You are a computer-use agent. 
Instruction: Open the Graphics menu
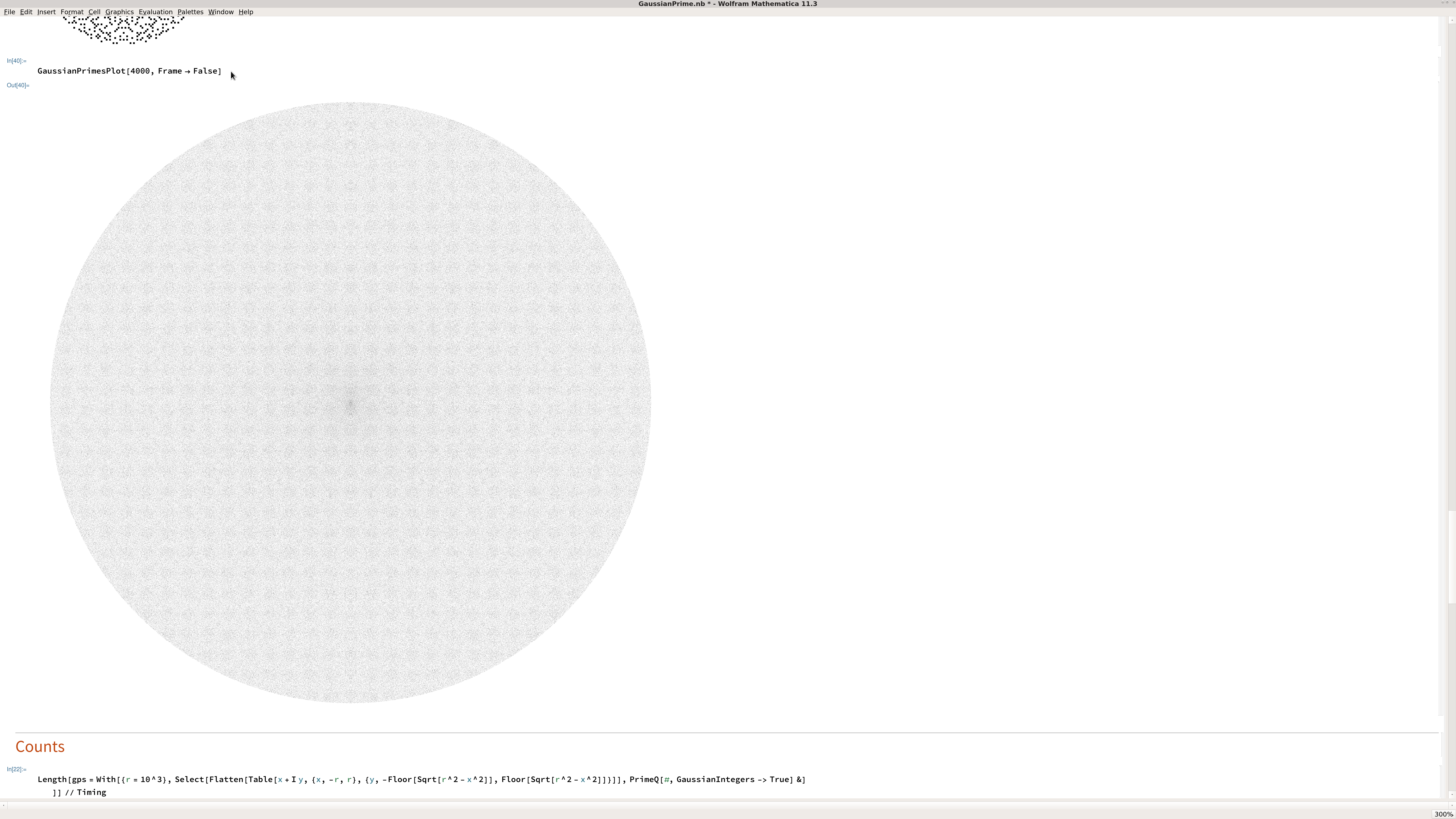point(119,12)
